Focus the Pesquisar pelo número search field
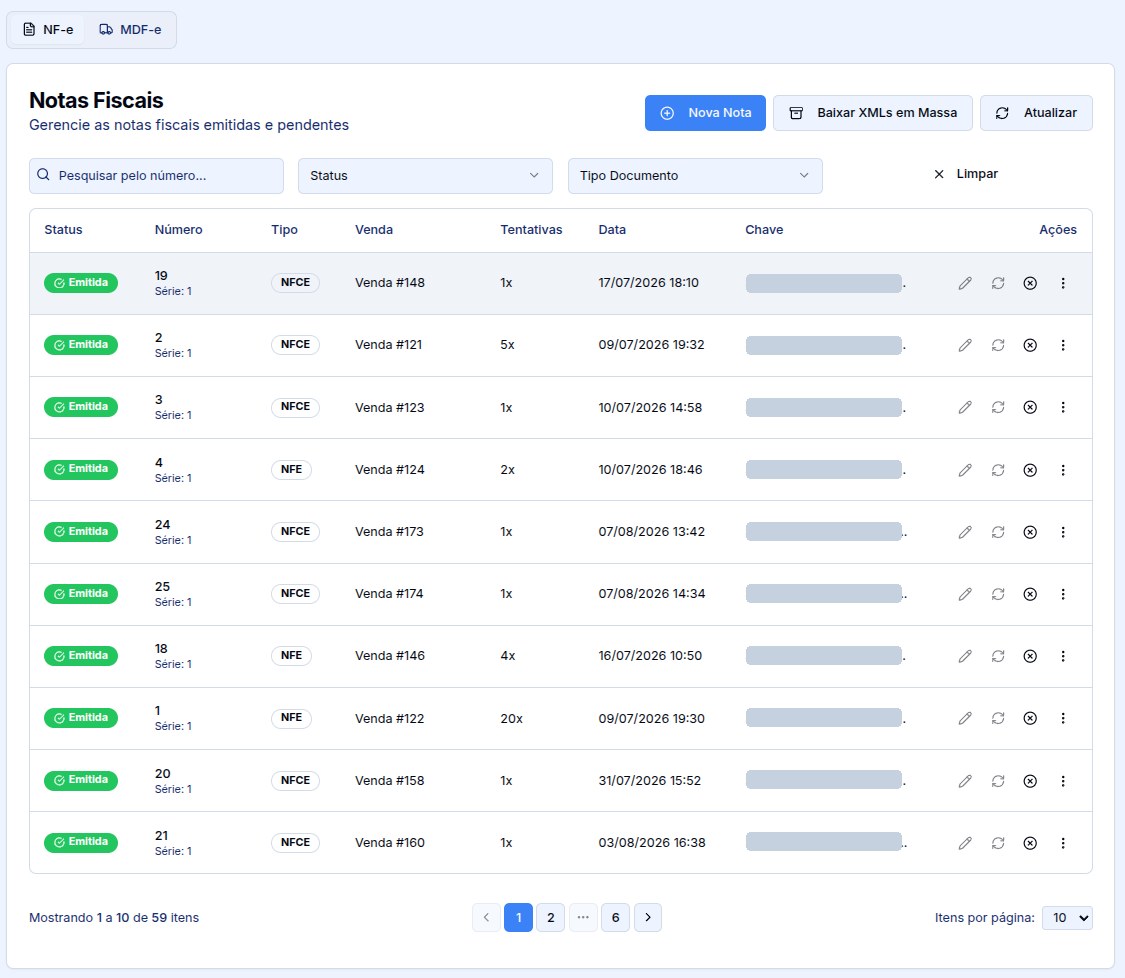The width and height of the screenshot is (1125, 978). 156,176
